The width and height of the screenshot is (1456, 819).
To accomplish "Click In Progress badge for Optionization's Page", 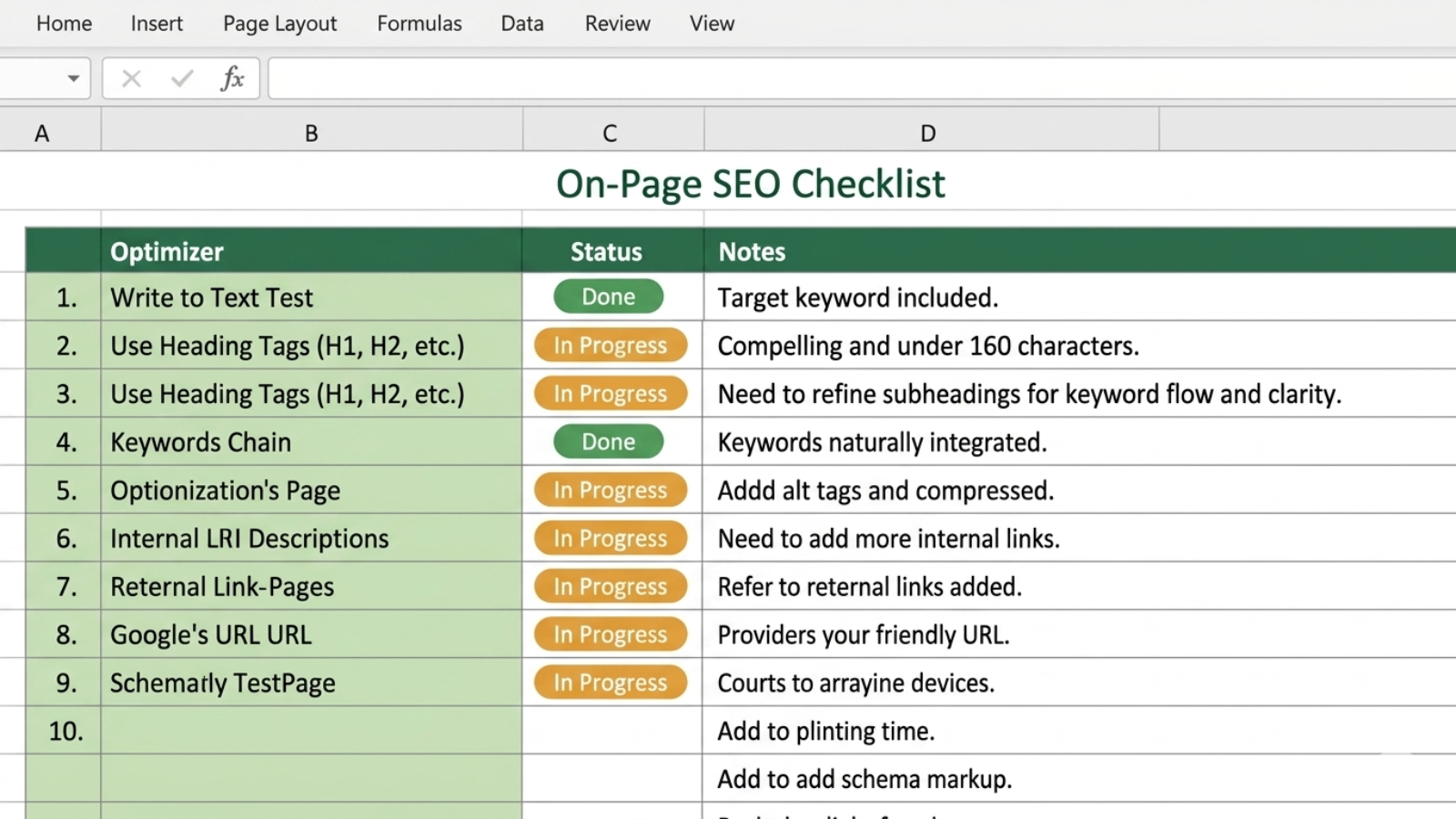I will (x=611, y=490).
